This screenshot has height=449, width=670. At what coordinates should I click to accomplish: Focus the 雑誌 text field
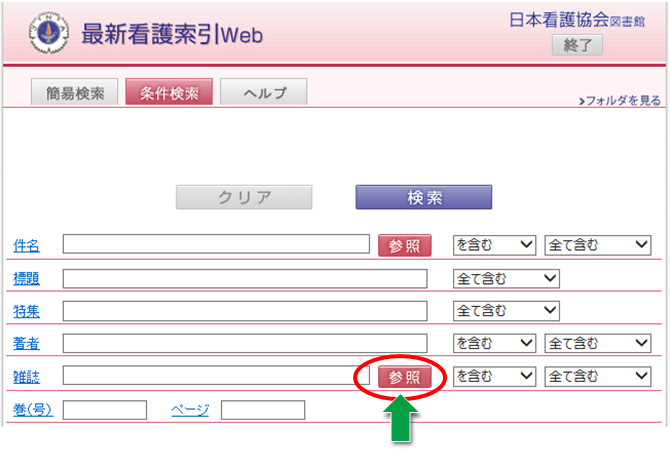[x=216, y=375]
